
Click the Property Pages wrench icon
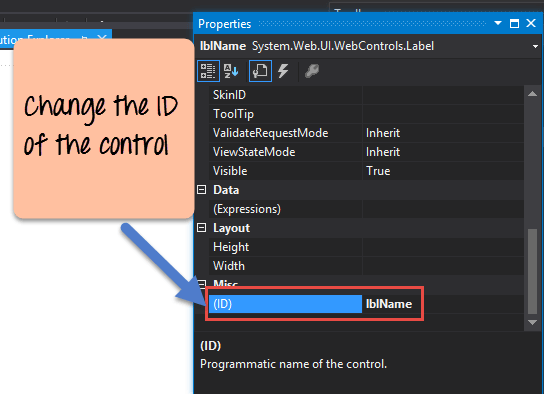312,71
